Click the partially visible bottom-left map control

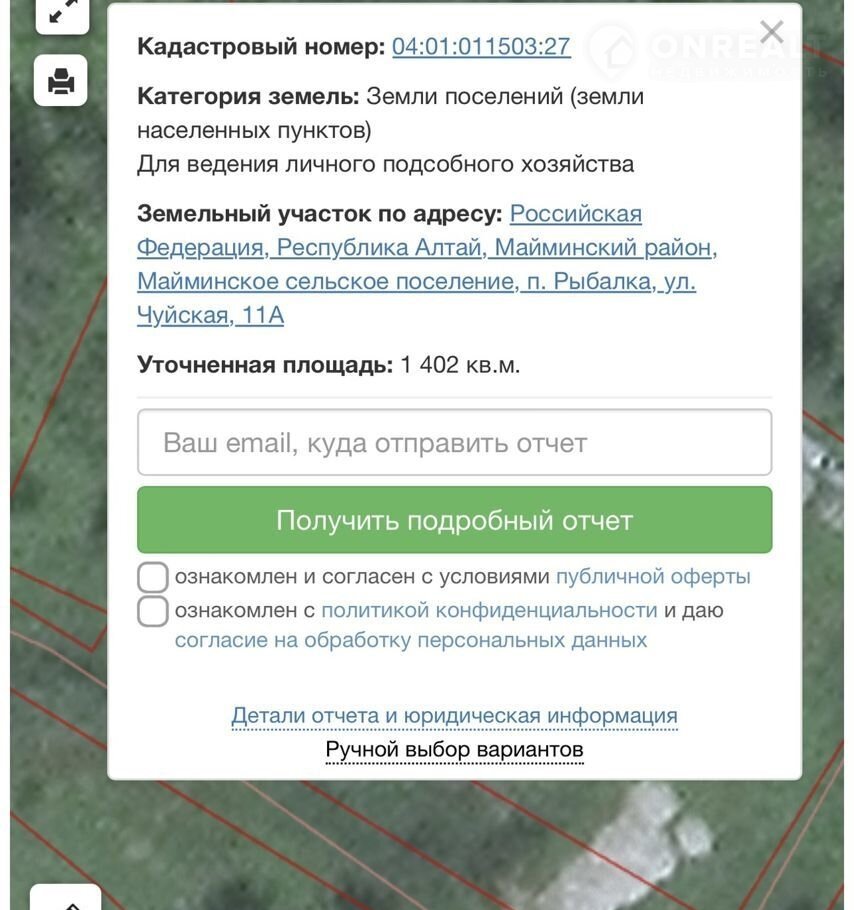[65, 898]
